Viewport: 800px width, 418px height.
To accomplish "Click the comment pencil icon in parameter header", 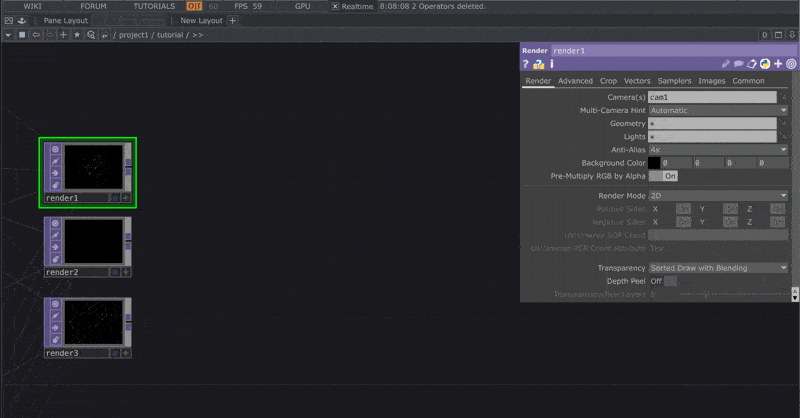I will (x=726, y=64).
